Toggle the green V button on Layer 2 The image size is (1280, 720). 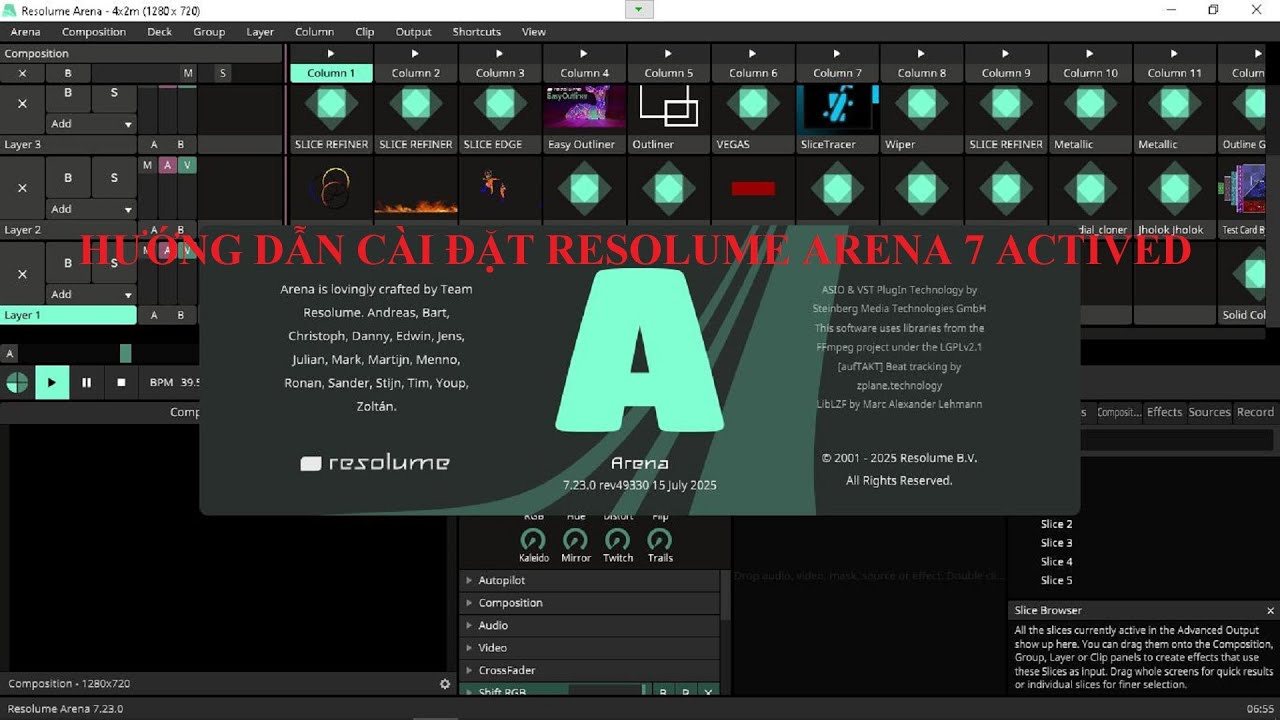187,165
